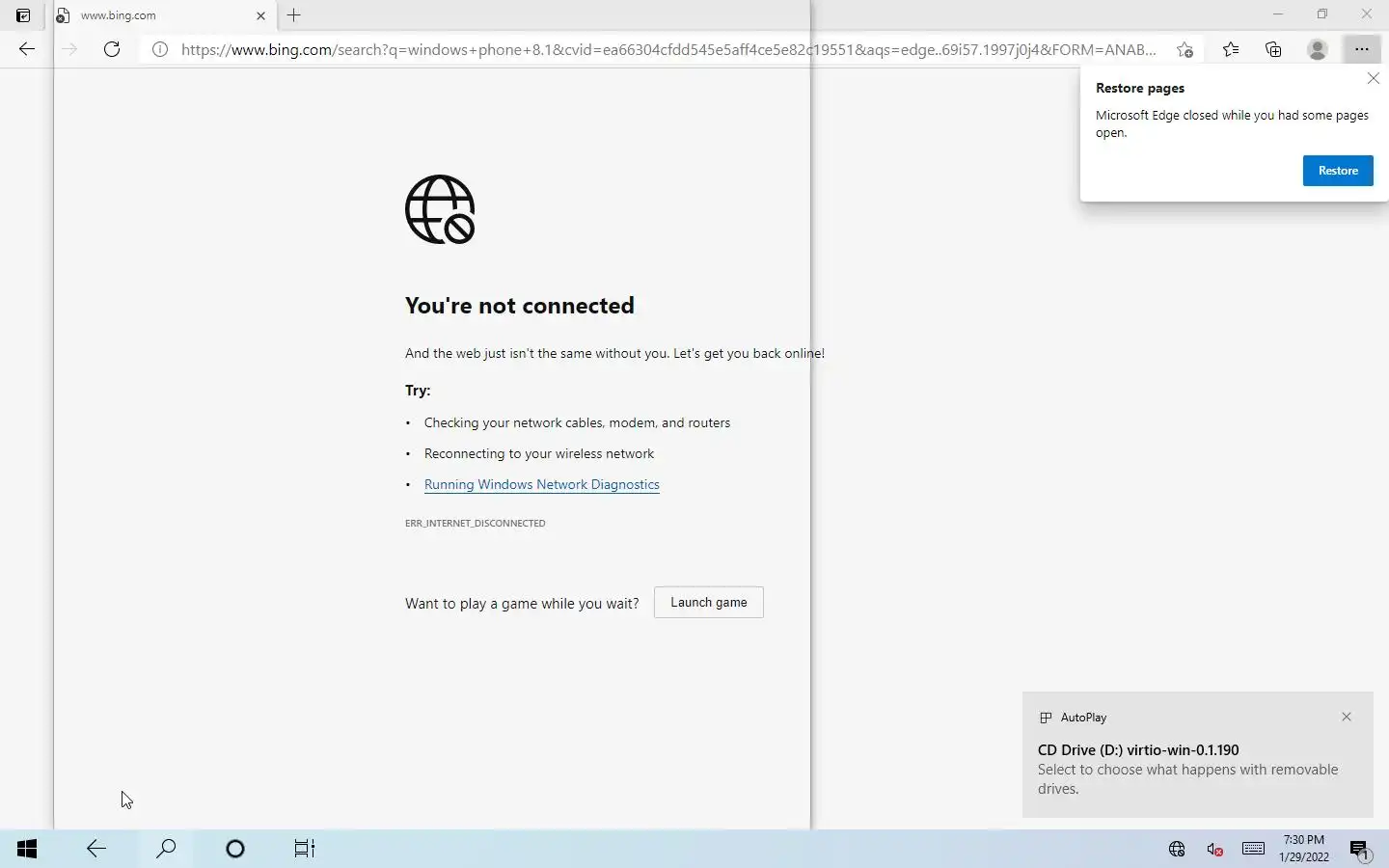This screenshot has width=1389, height=868.
Task: Close the AutoPlay notification
Action: 1347,717
